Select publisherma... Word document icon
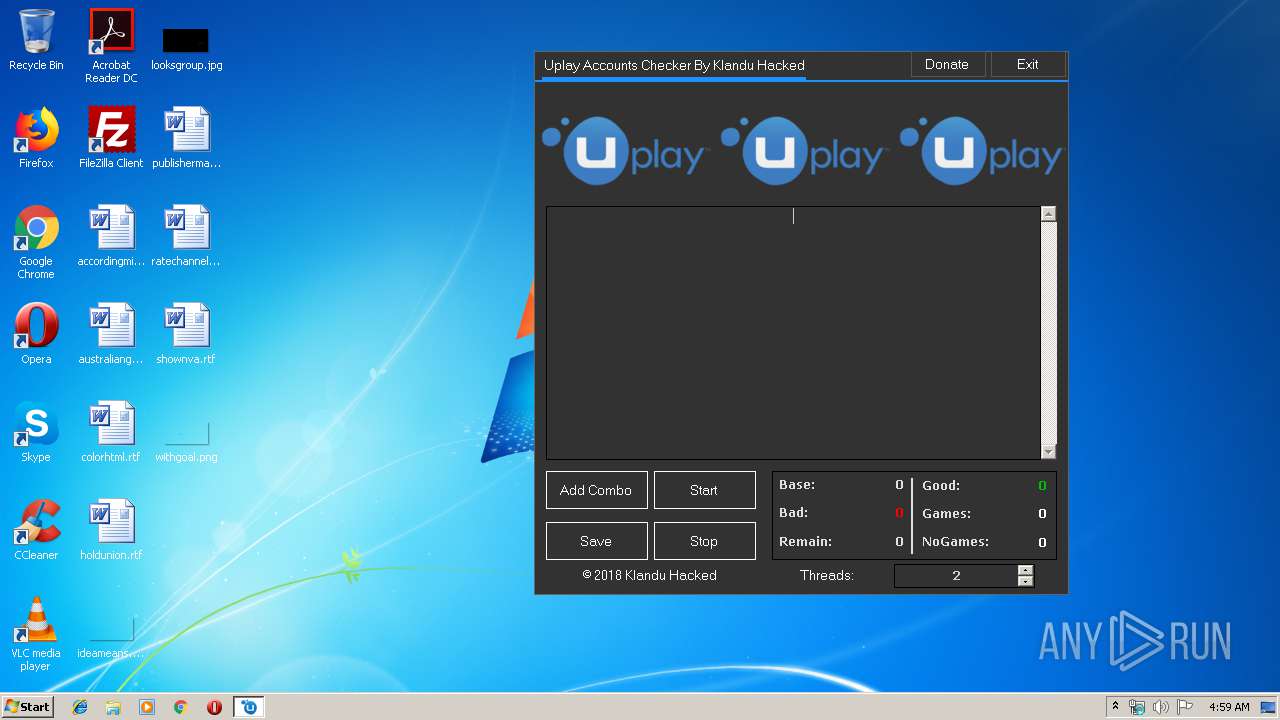Viewport: 1280px width, 720px height. [186, 138]
